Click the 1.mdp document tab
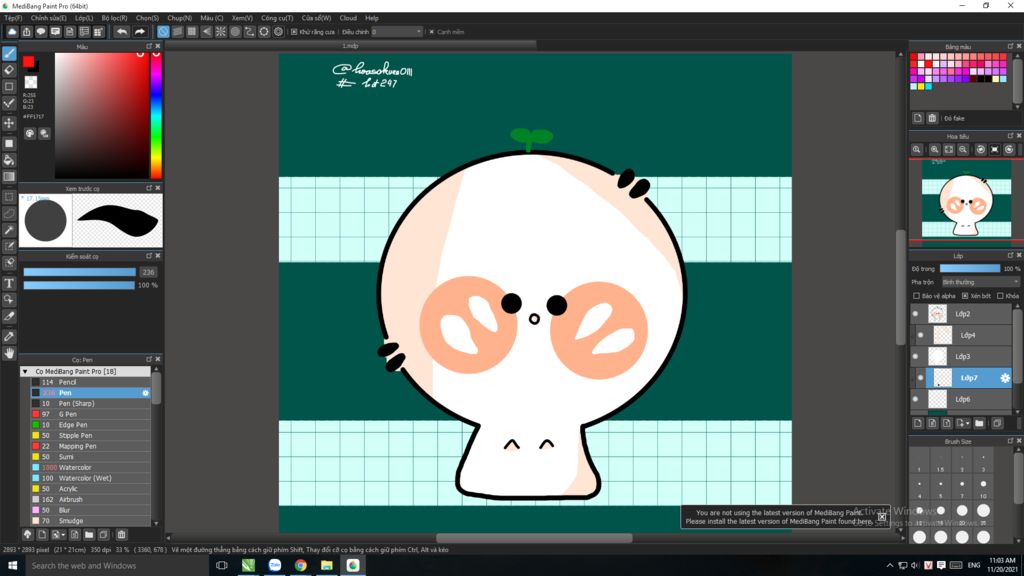The width and height of the screenshot is (1024, 576). coord(351,46)
